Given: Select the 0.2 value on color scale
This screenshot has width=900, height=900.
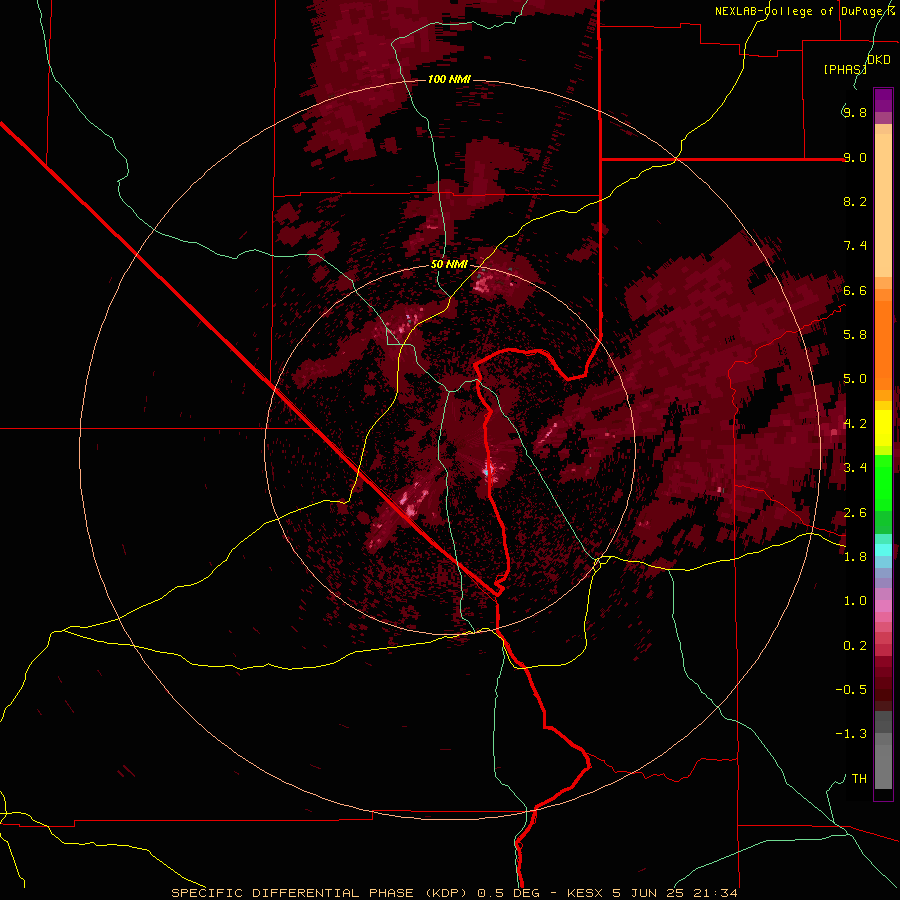Looking at the screenshot, I should click(x=855, y=646).
